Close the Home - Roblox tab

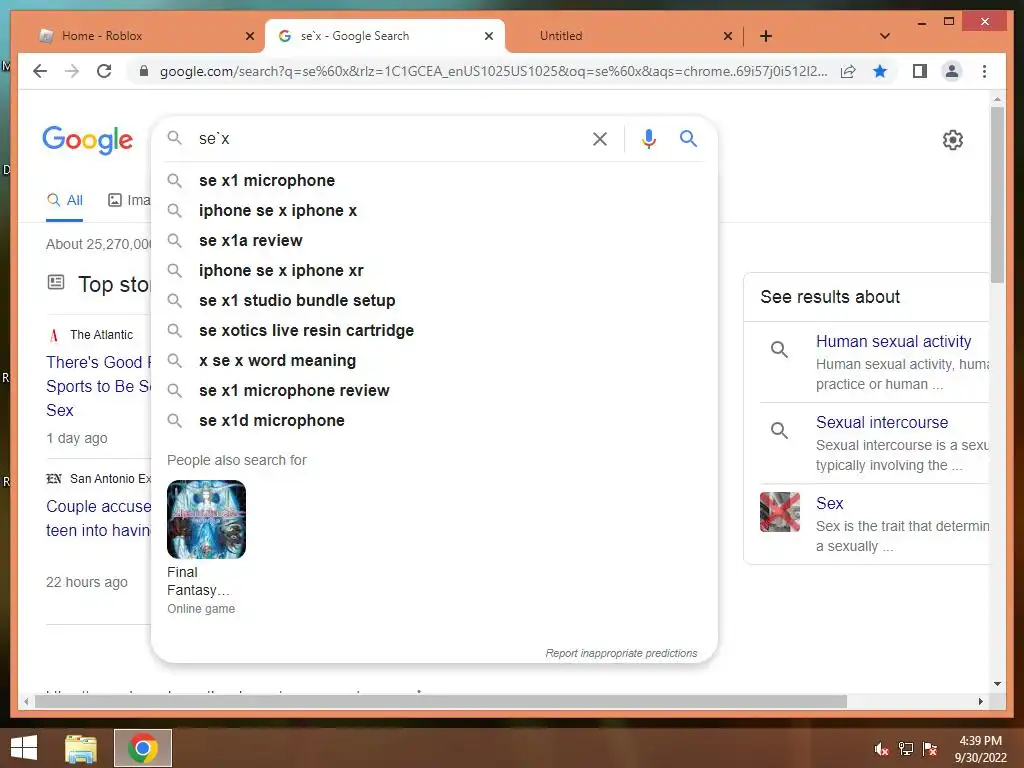coord(249,36)
